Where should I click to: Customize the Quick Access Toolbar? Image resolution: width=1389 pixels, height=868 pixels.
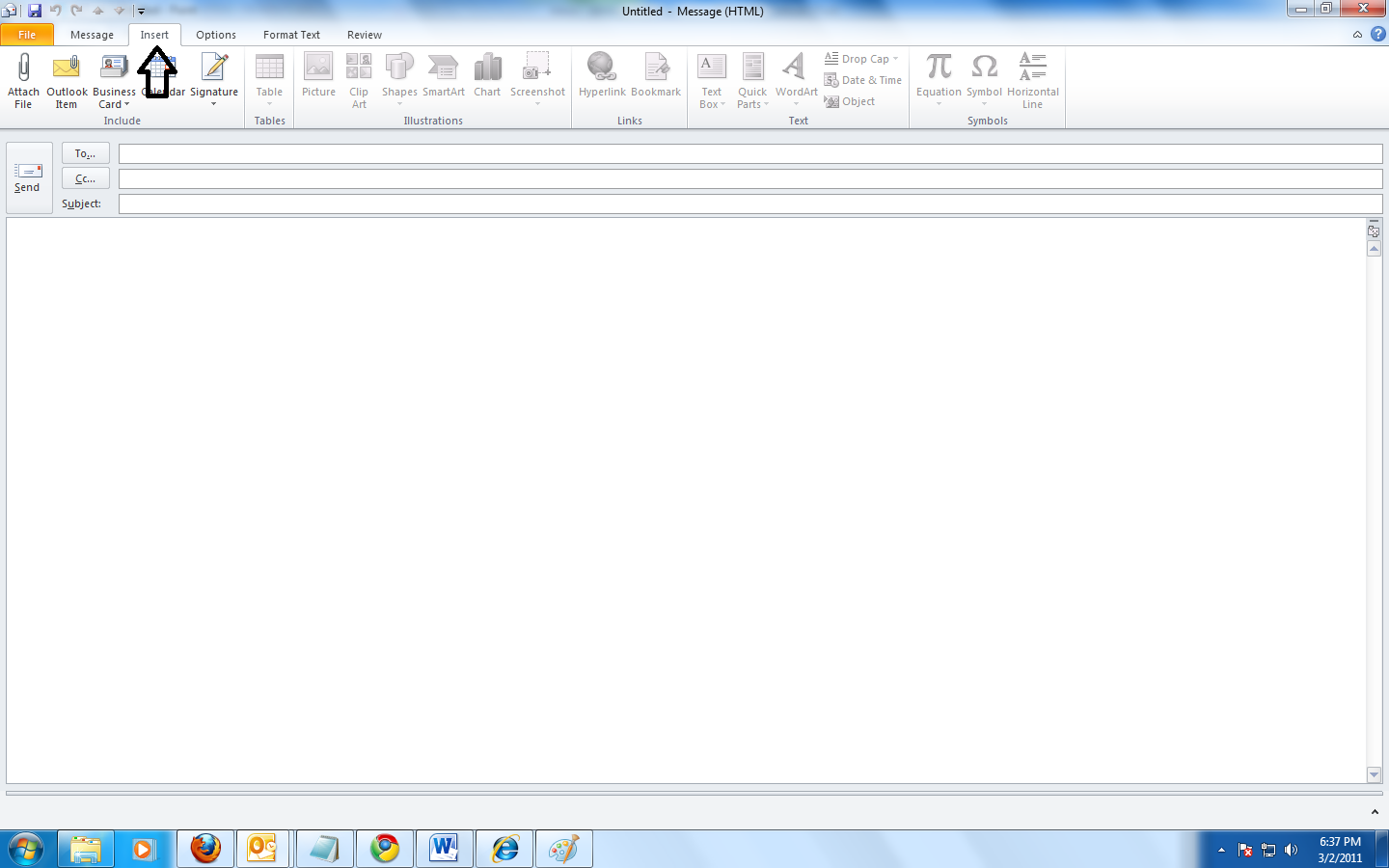point(141,12)
